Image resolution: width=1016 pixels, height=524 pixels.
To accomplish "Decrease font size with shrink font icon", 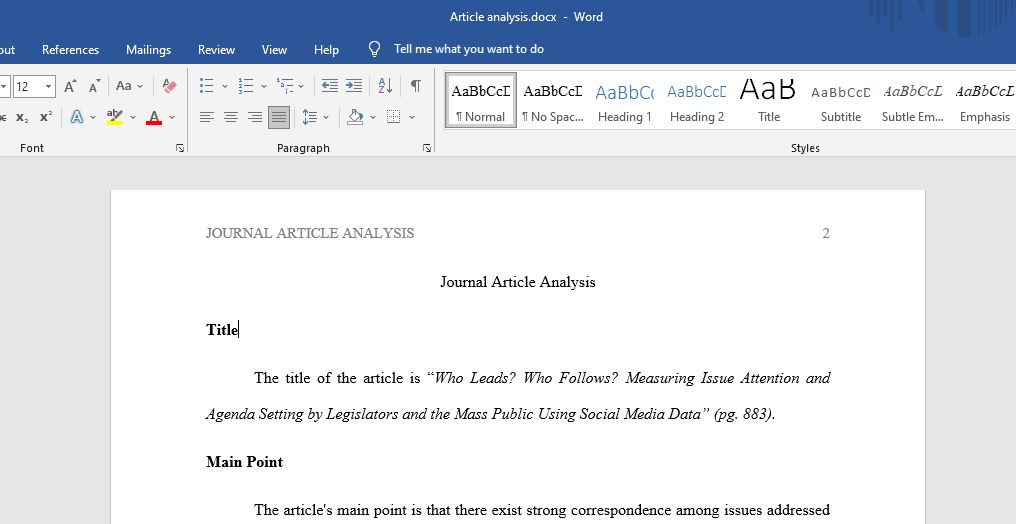I will [95, 86].
